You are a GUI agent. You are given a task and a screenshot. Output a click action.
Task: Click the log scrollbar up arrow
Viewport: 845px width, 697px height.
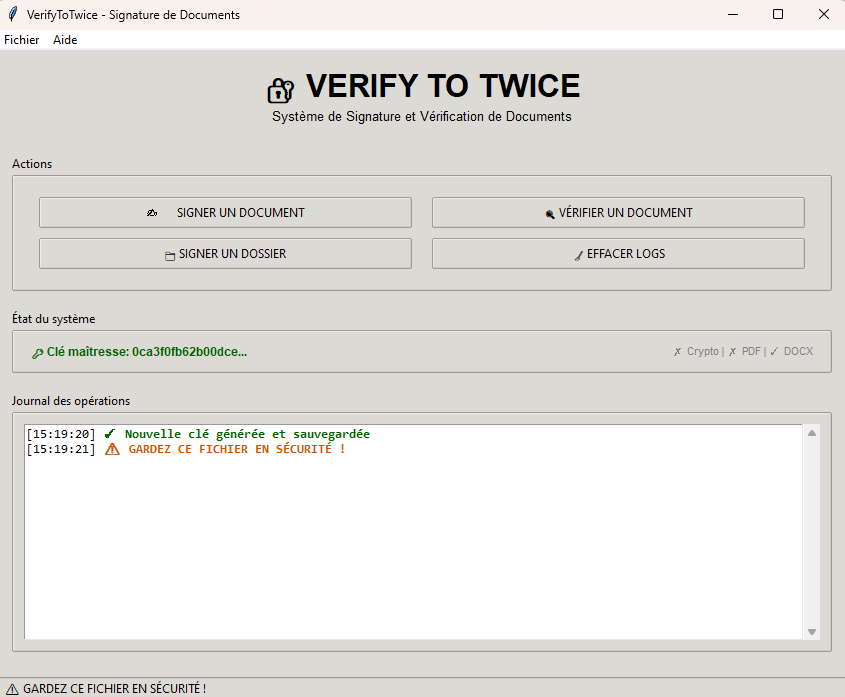click(x=812, y=433)
